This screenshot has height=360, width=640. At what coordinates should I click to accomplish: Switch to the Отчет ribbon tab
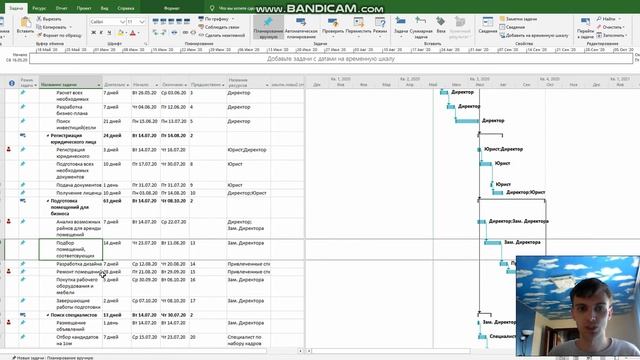[x=62, y=8]
